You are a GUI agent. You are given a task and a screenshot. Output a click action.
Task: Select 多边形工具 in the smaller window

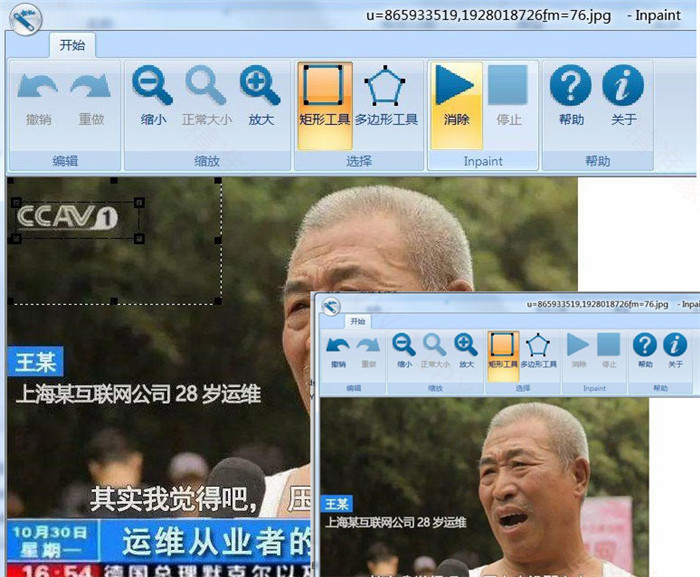pyautogui.click(x=538, y=351)
